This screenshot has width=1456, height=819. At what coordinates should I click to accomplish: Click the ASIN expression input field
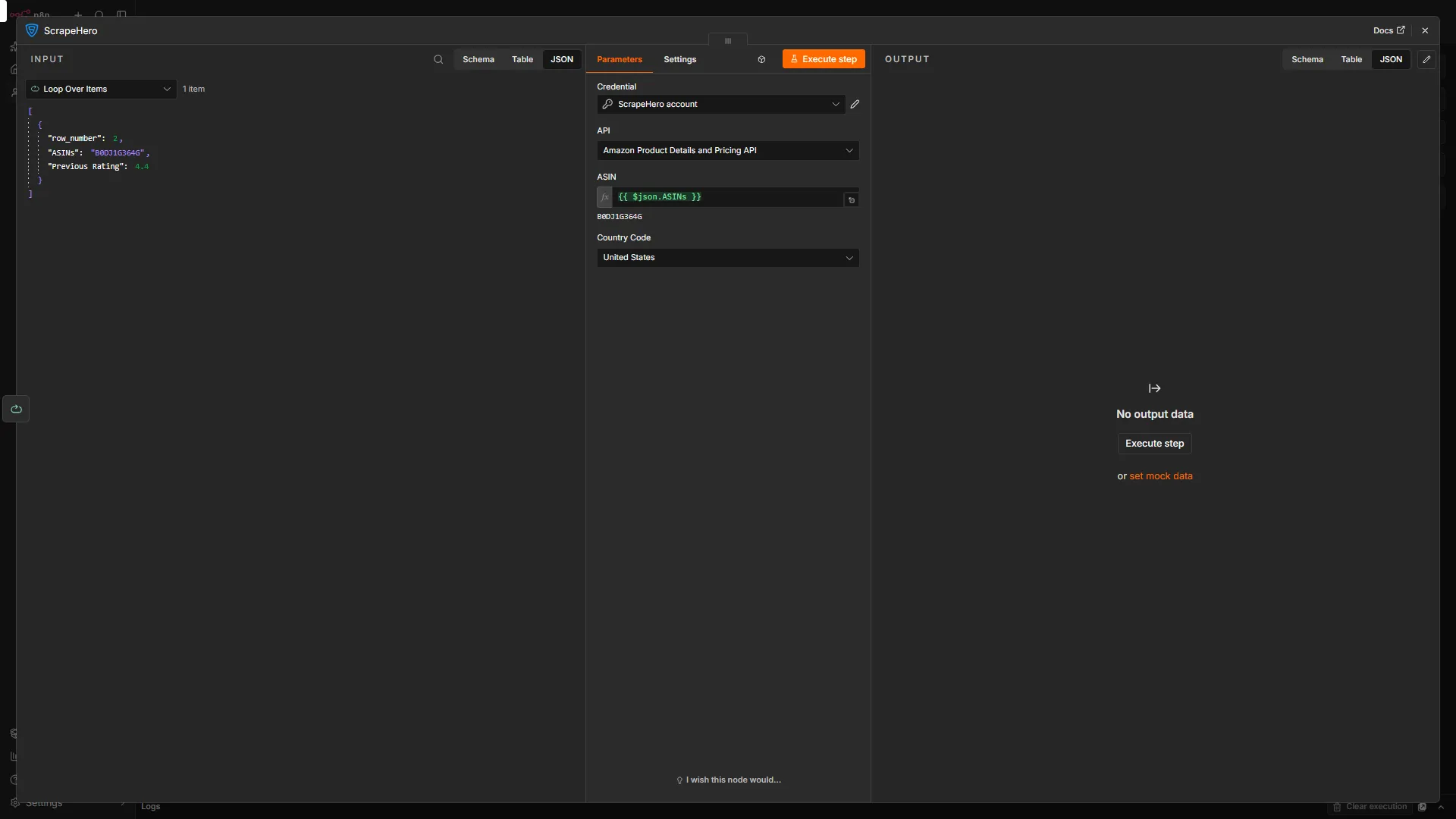pyautogui.click(x=726, y=197)
